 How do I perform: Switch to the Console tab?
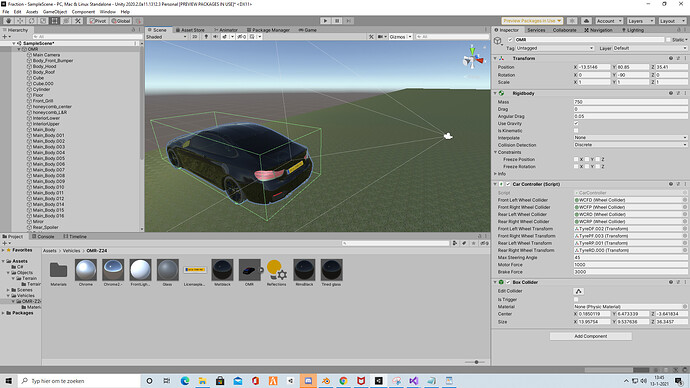(43, 237)
